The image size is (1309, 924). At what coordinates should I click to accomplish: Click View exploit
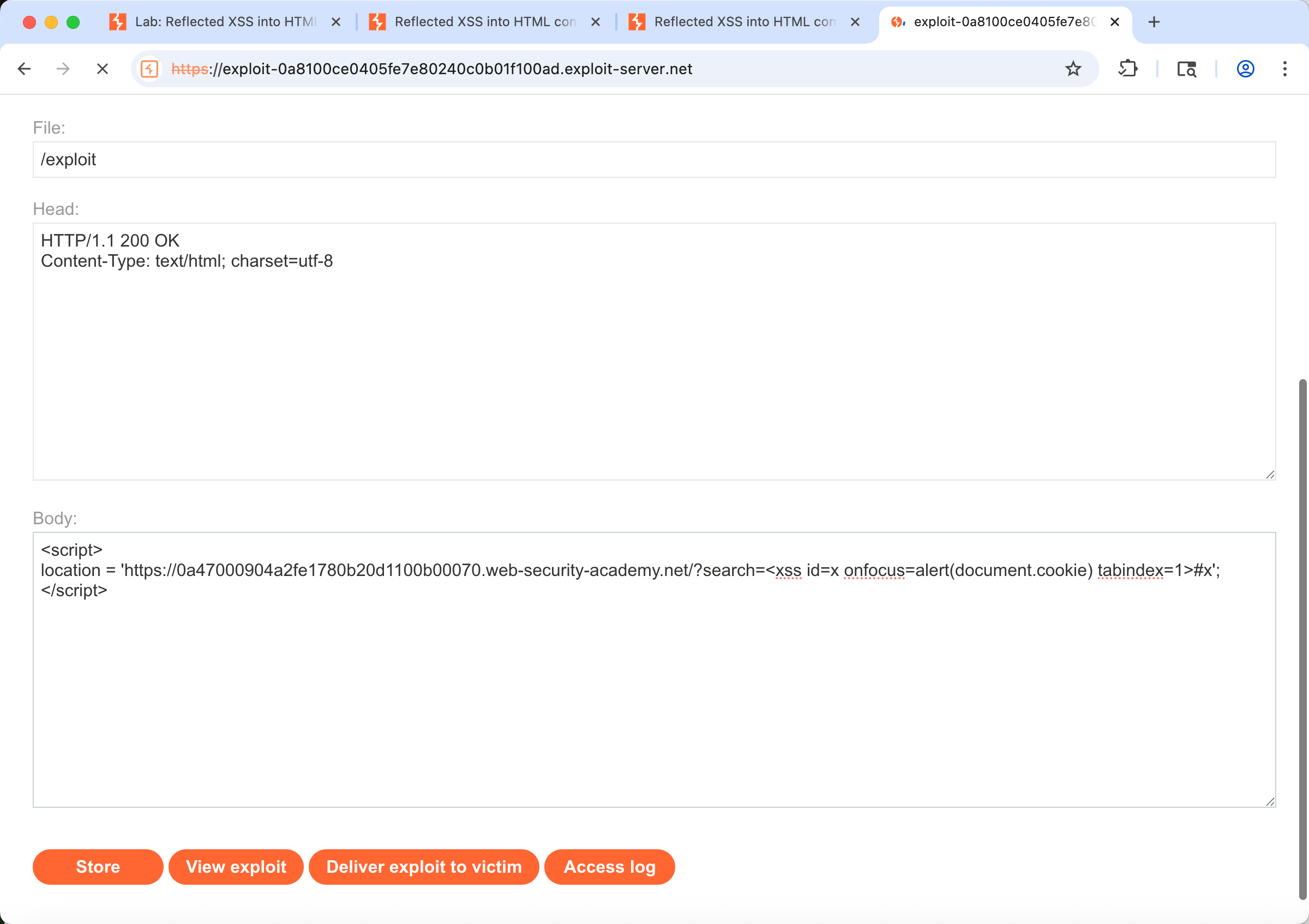point(236,867)
